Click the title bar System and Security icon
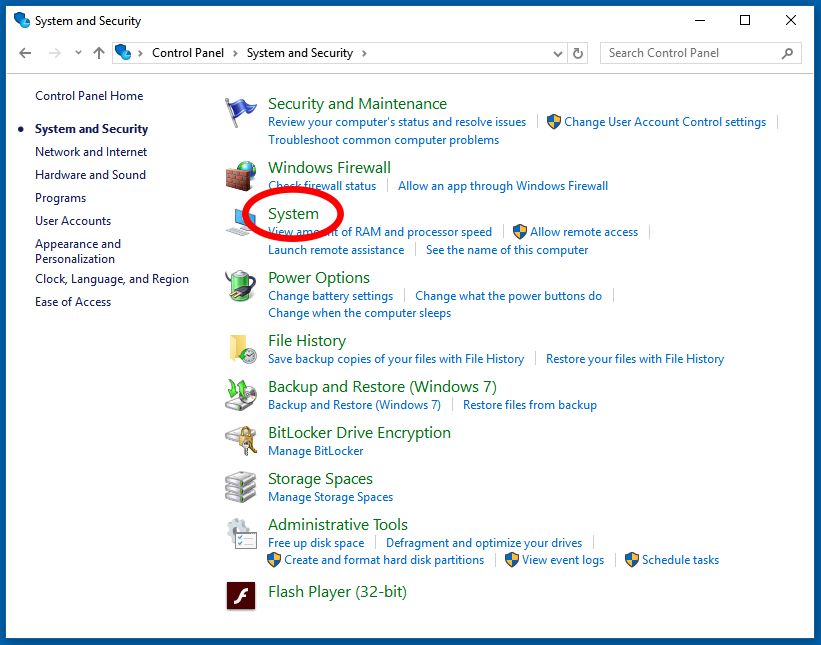Image resolution: width=821 pixels, height=645 pixels. pyautogui.click(x=21, y=20)
